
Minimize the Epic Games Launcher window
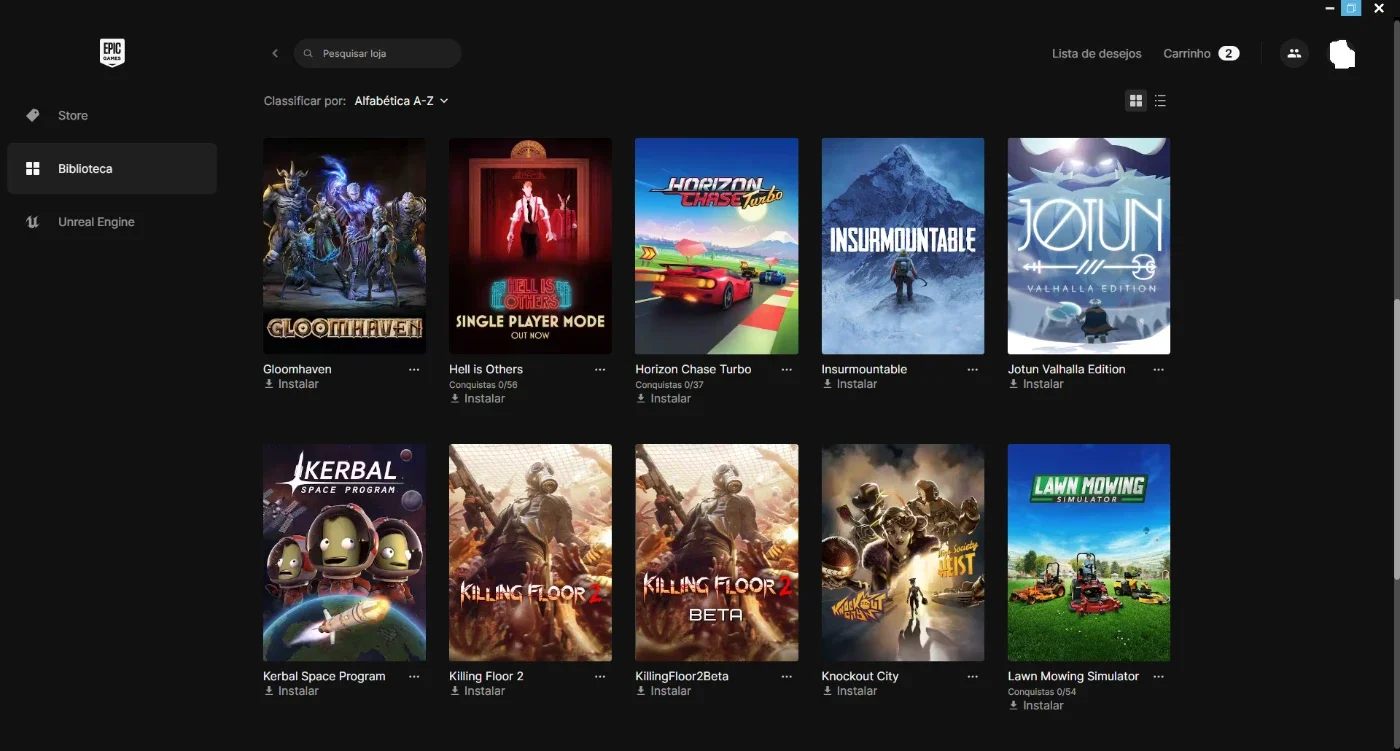coord(1330,8)
